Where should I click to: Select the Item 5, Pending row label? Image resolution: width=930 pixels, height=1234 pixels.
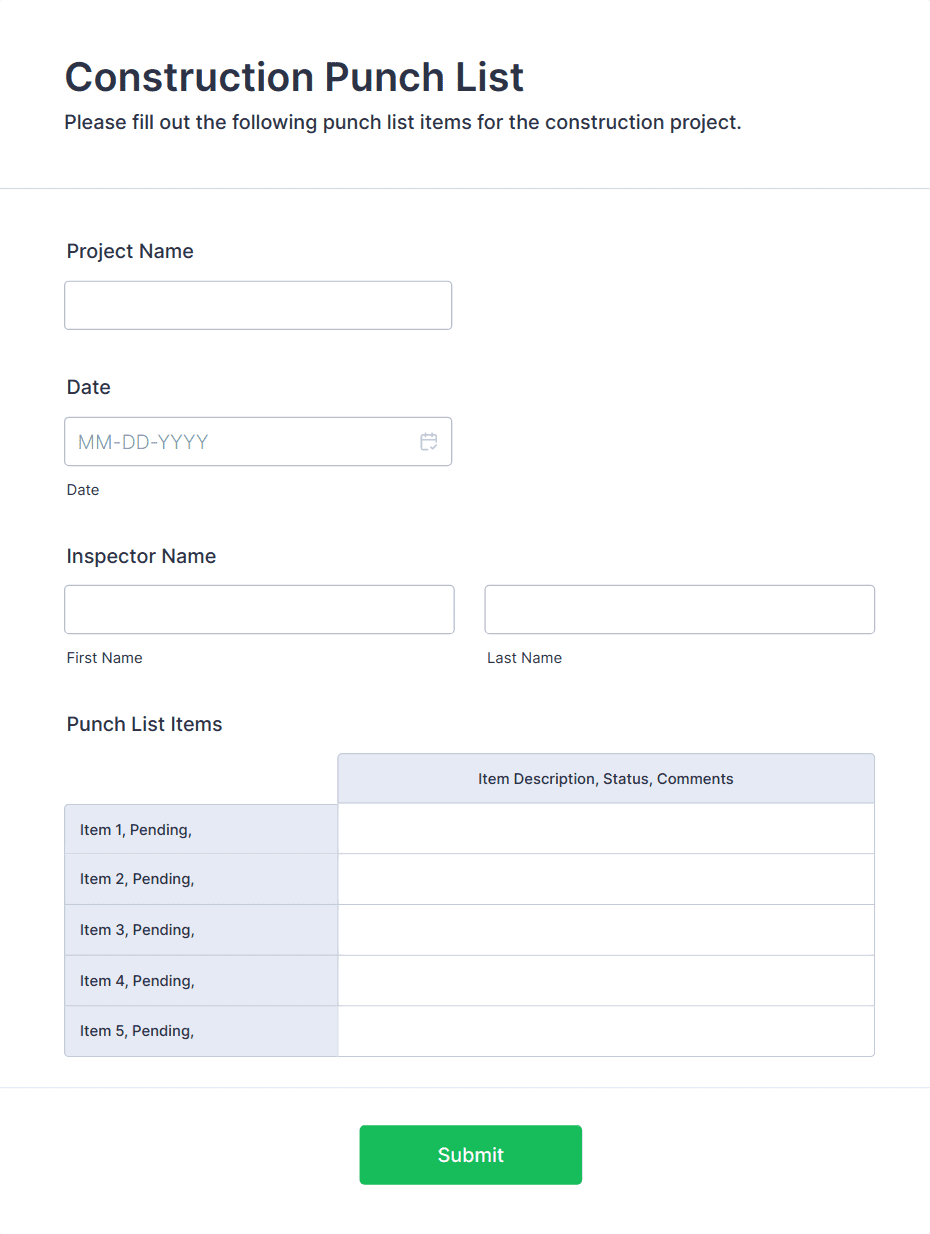[x=137, y=1031]
